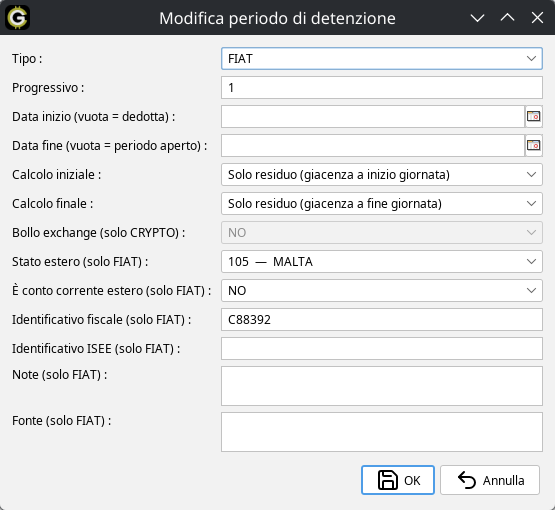This screenshot has width=555, height=510.
Task: Focus the Identificativo fiscale field with C88392
Action: pos(382,320)
